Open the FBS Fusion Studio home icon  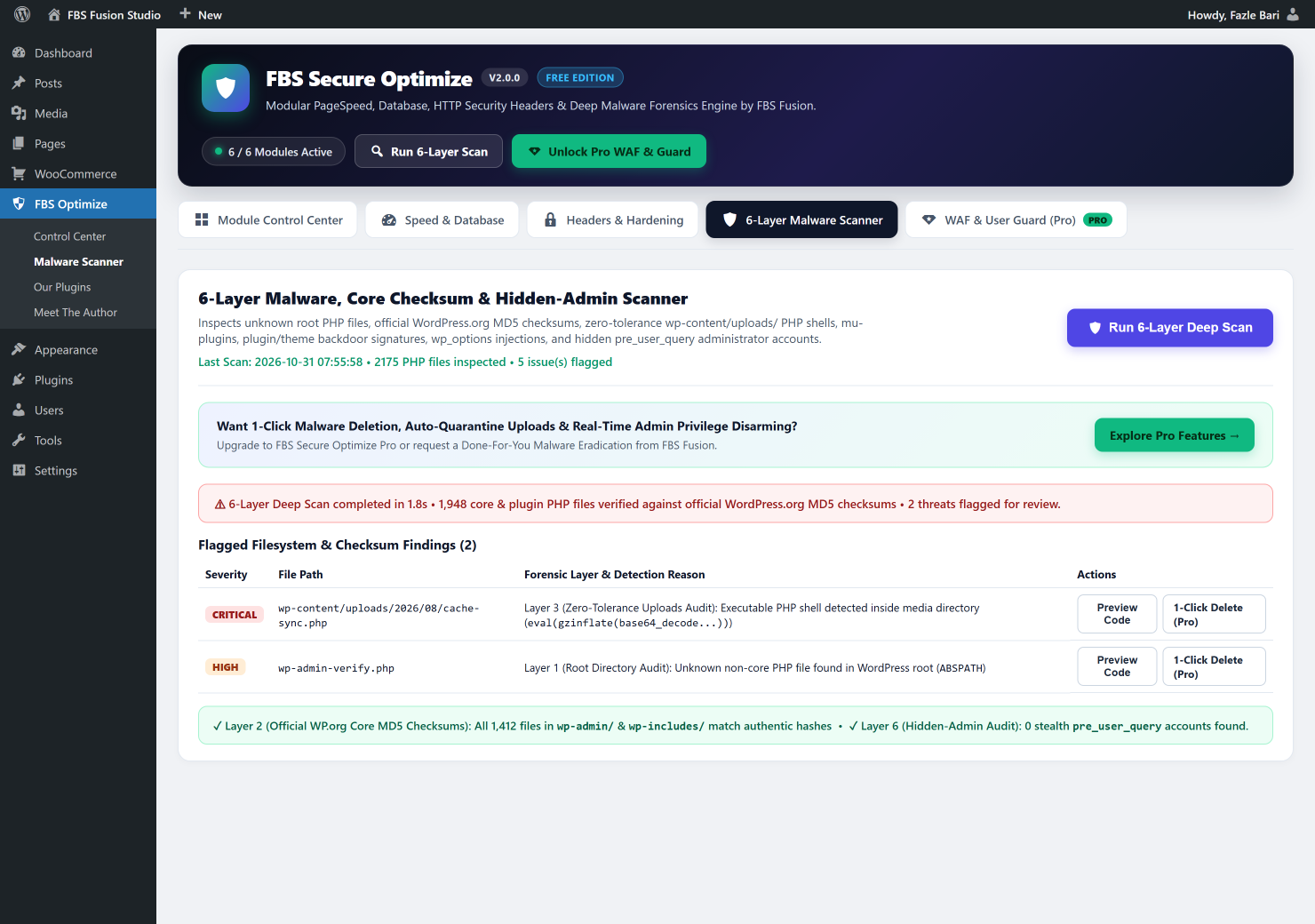pos(54,15)
